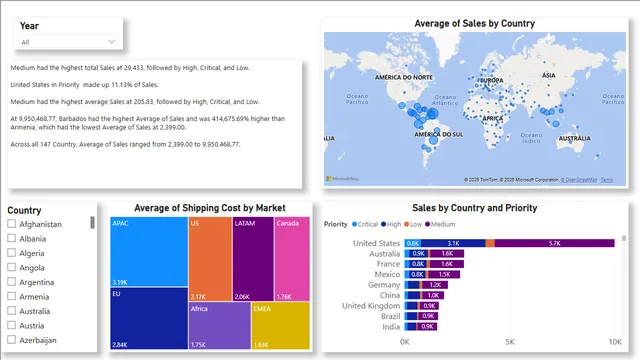Click the US treemap tile
640x360 pixels.
click(210, 259)
